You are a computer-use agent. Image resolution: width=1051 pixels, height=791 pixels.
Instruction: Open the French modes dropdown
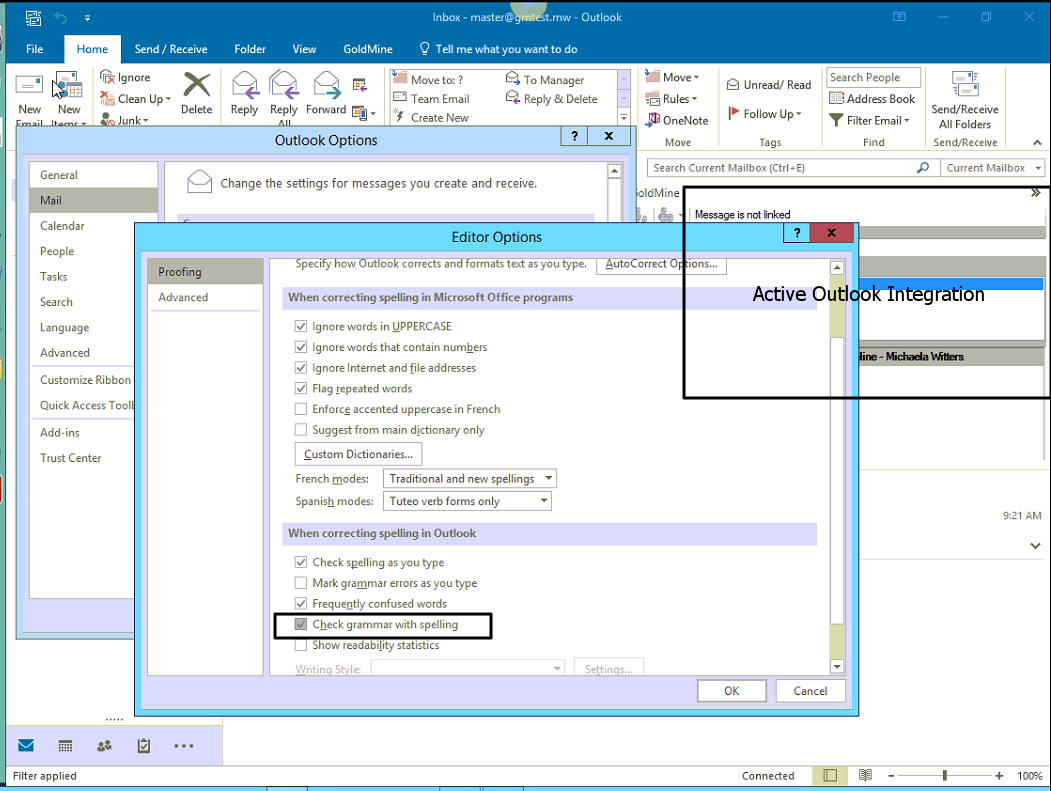pos(469,479)
